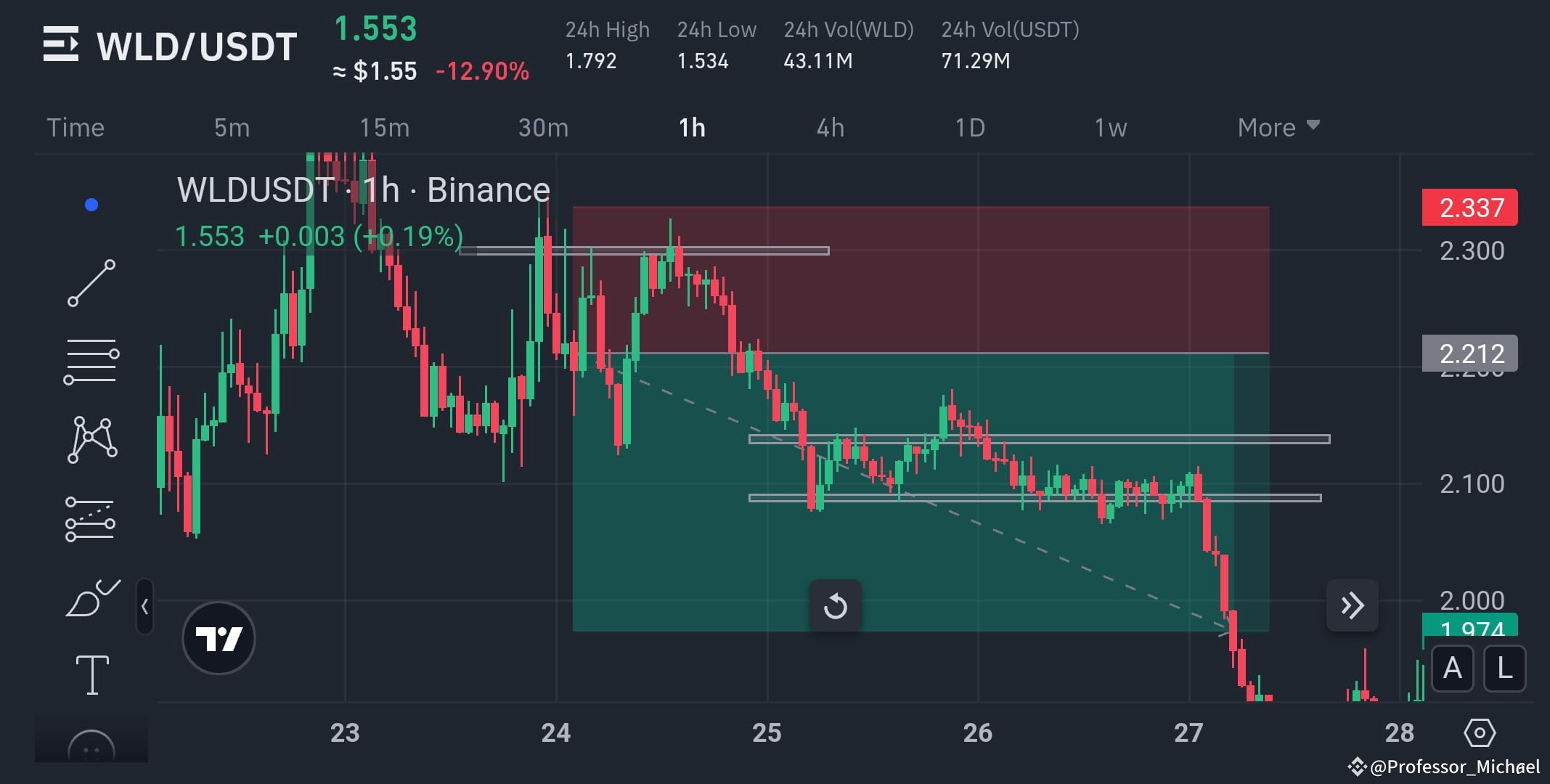Viewport: 1550px width, 784px height.
Task: Toggle the L (log scale) button
Action: pyautogui.click(x=1504, y=669)
